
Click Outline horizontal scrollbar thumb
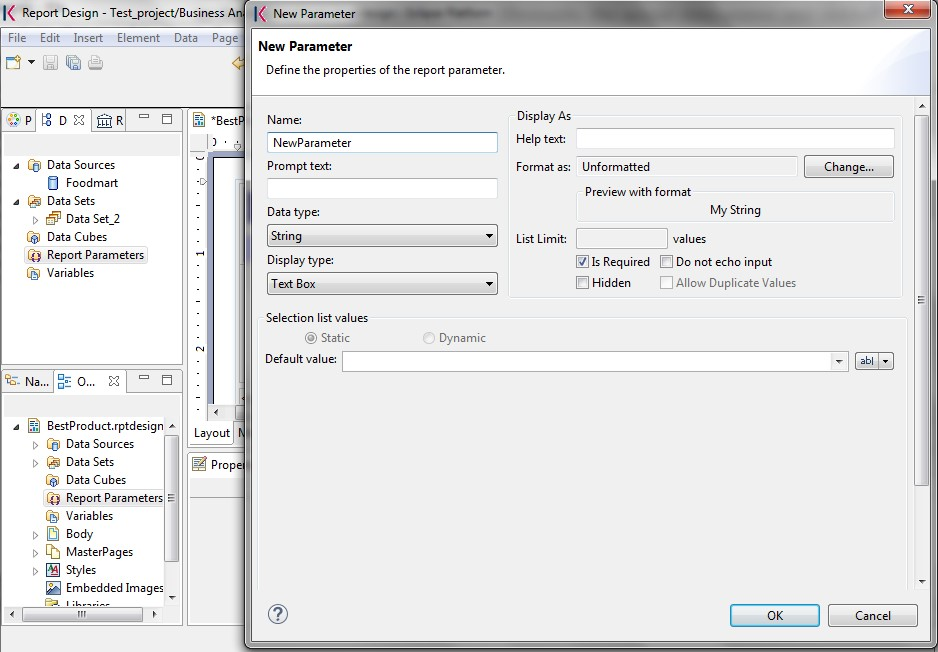(82, 614)
